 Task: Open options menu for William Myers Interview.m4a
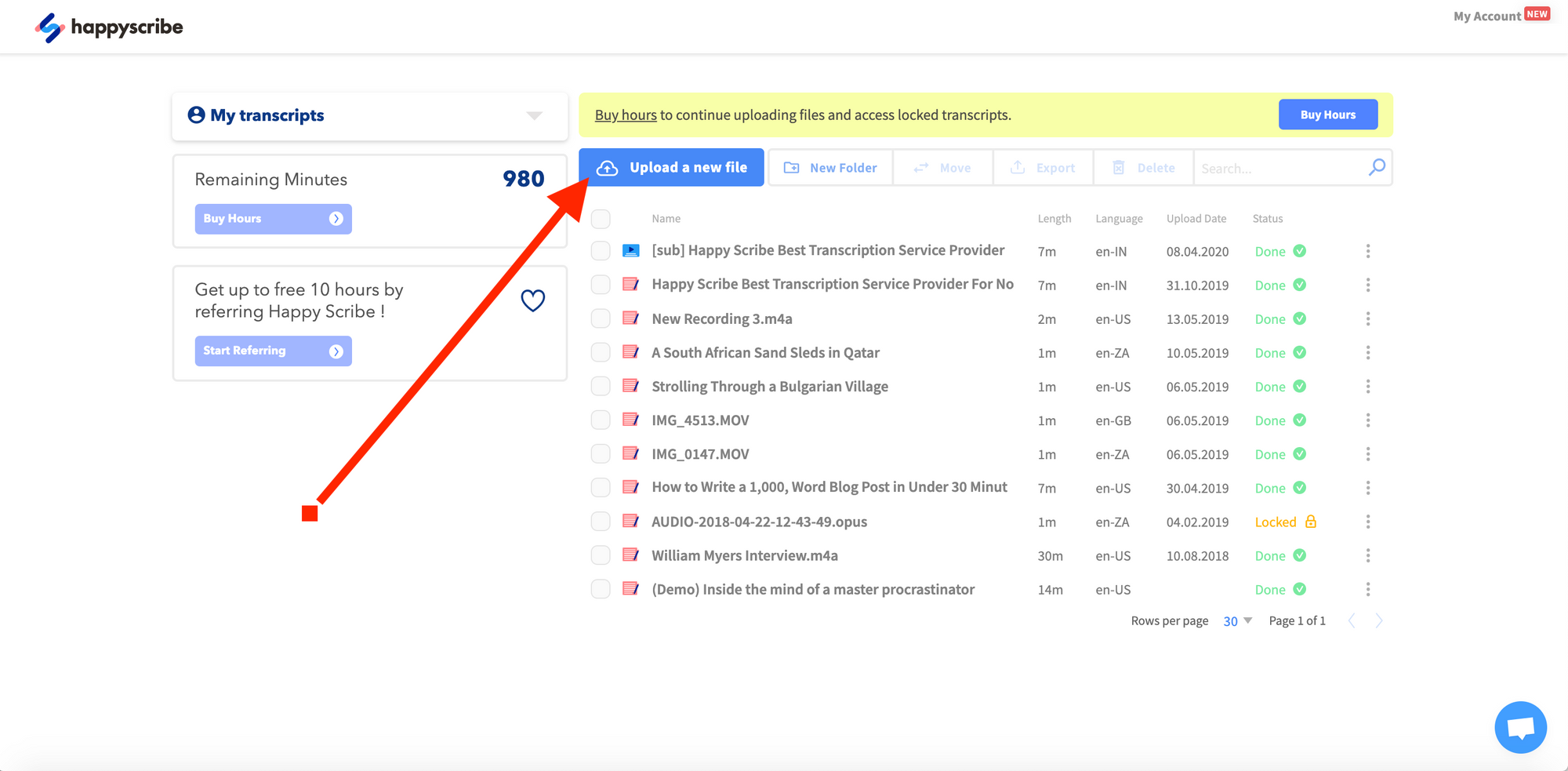1367,555
